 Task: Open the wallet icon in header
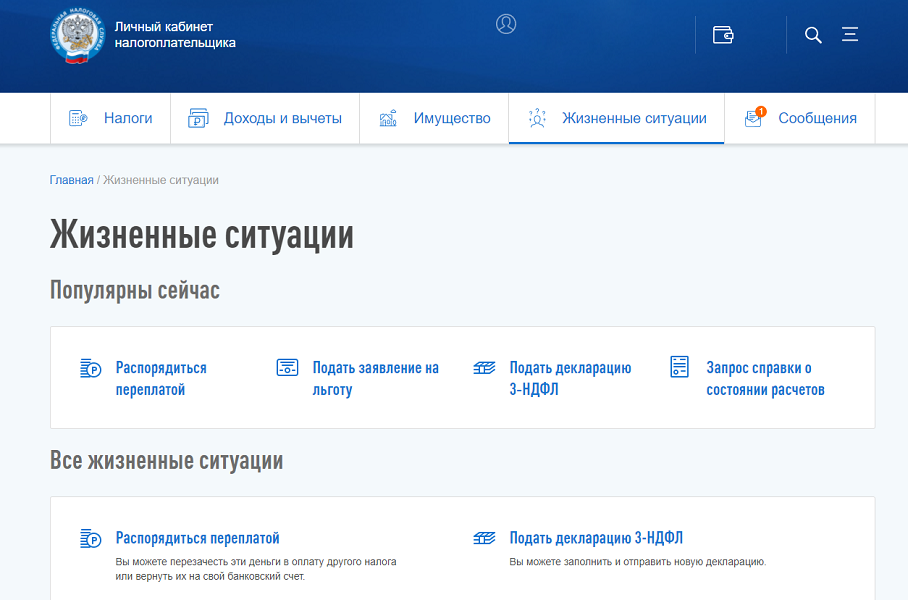click(x=723, y=35)
